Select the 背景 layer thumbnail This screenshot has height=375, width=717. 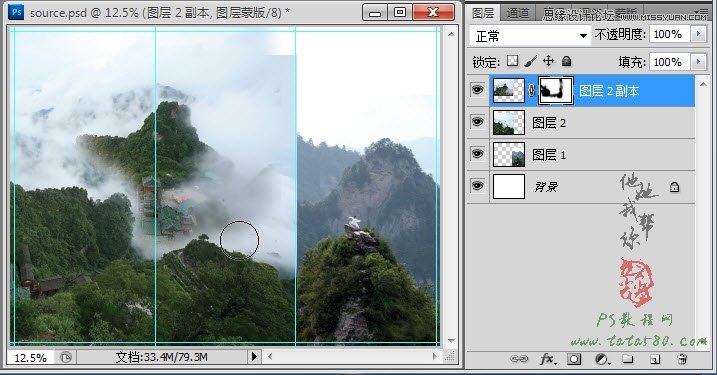click(x=508, y=187)
